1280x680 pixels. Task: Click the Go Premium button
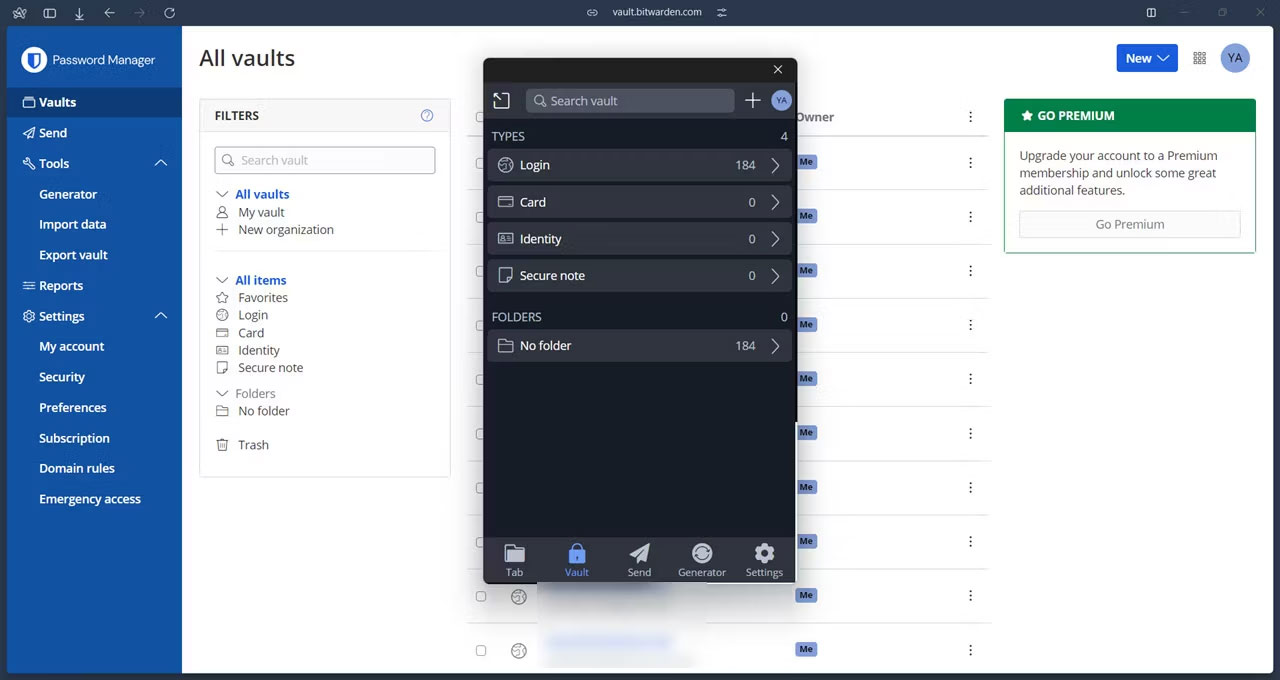[1130, 225]
